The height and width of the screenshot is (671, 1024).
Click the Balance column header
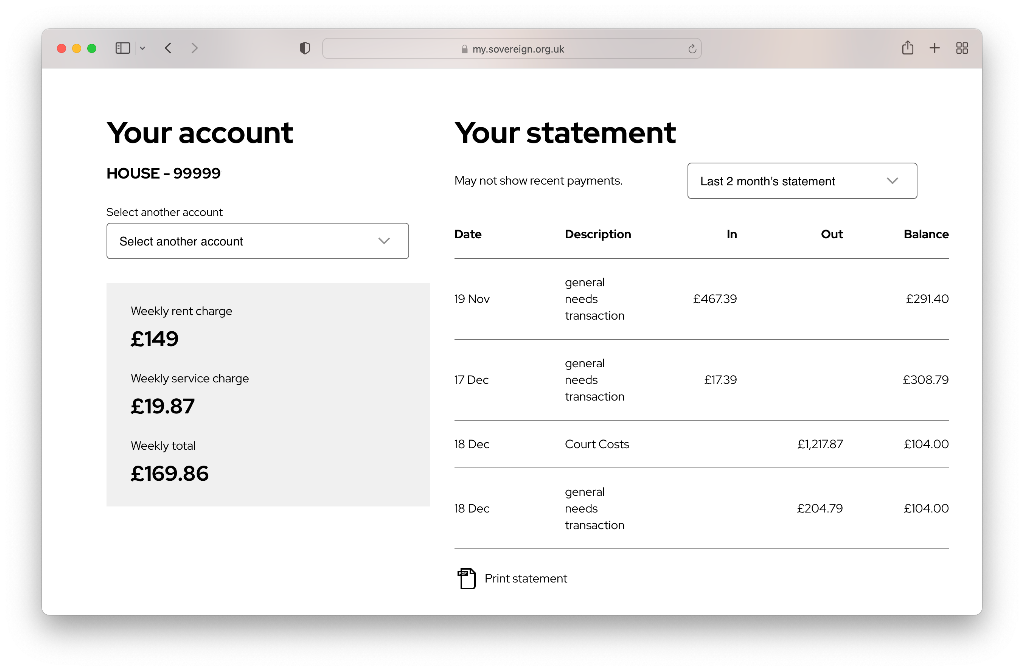(926, 234)
